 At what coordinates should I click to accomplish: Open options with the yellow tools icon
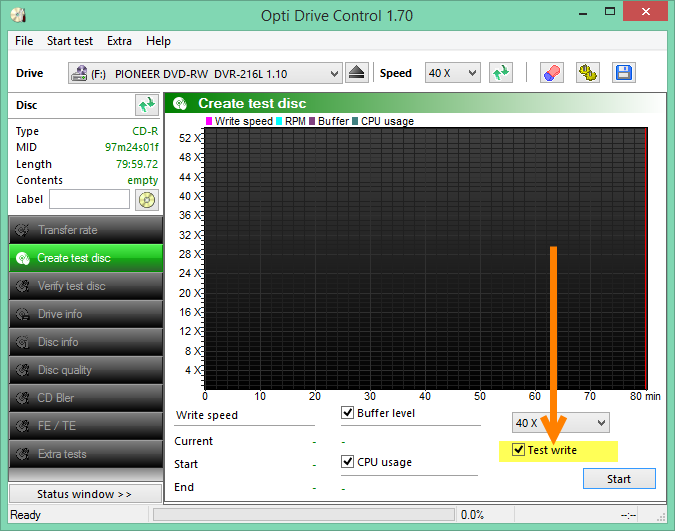coord(588,73)
